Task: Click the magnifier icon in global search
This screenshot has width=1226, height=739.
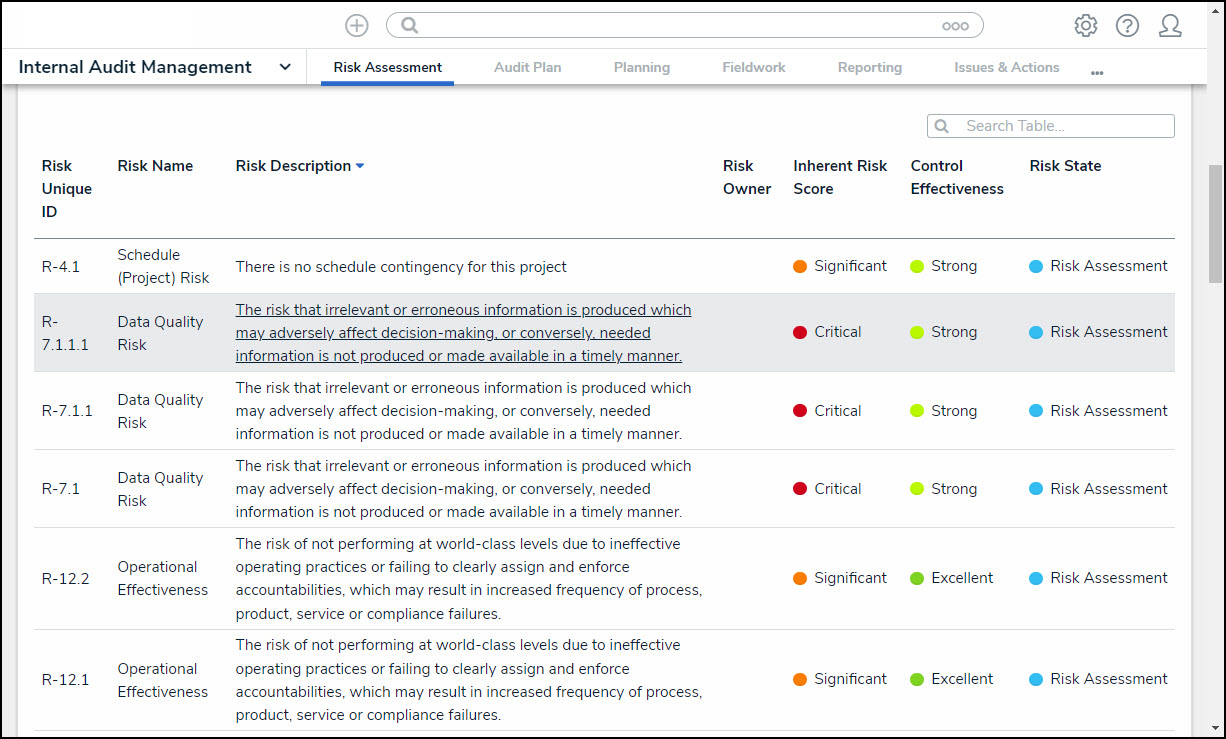Action: click(410, 26)
